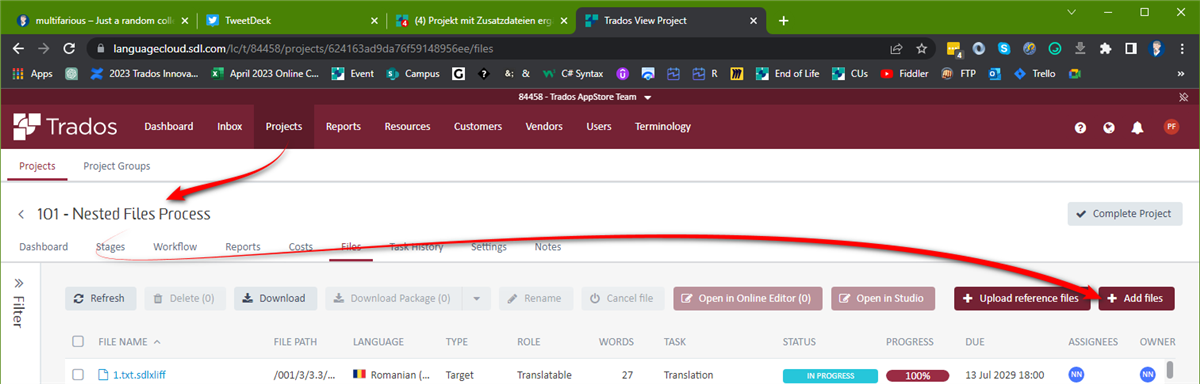Click the NN owner avatar

pyautogui.click(x=1146, y=375)
